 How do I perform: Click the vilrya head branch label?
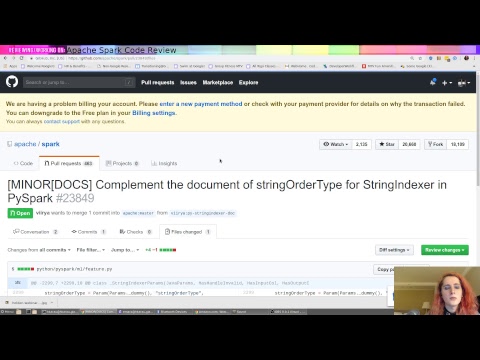coord(203,213)
